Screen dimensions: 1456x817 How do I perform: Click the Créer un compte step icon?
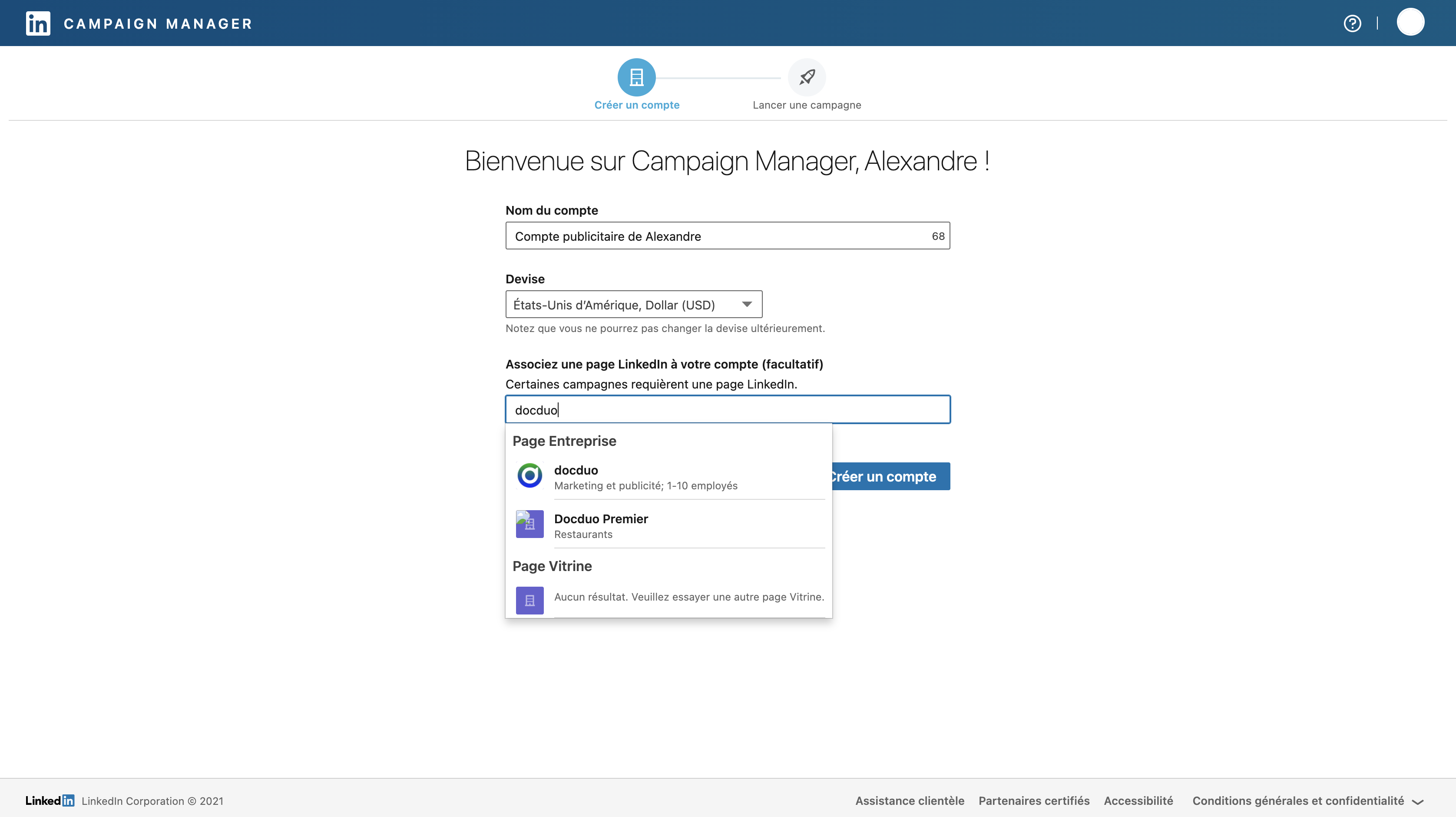636,77
